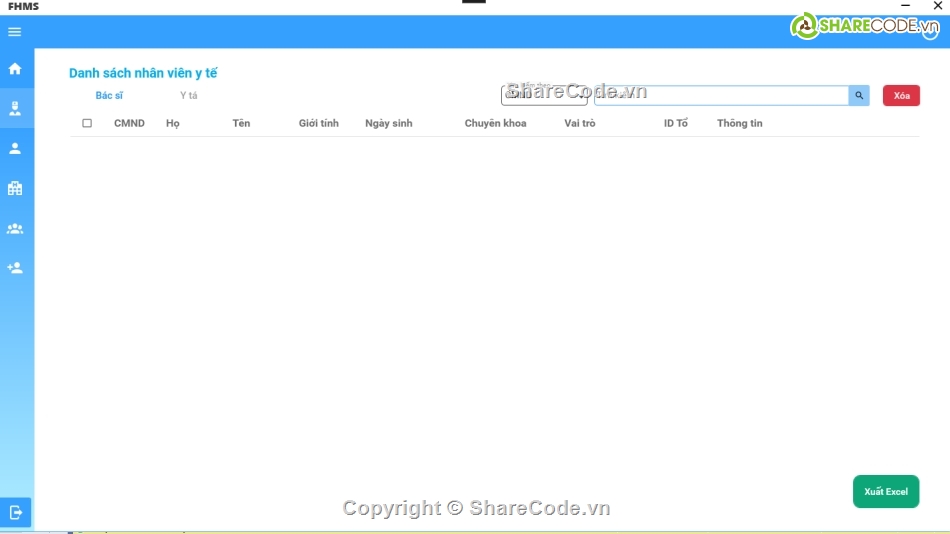The height and width of the screenshot is (534, 950).
Task: Open the hospital building icon in sidebar
Action: (x=15, y=188)
